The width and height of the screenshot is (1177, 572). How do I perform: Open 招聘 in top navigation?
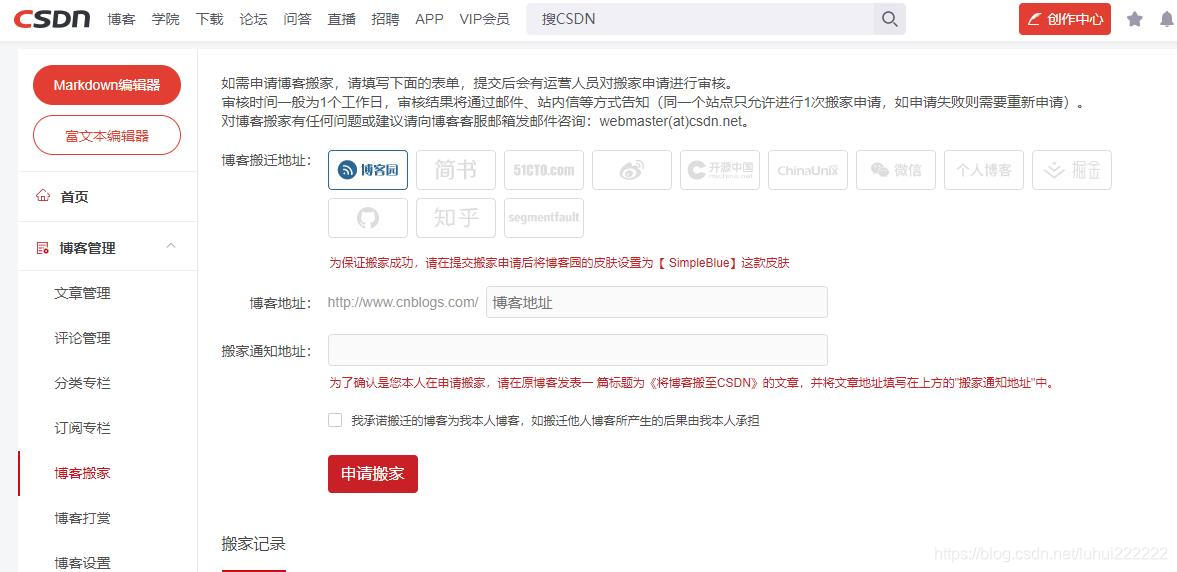(385, 20)
